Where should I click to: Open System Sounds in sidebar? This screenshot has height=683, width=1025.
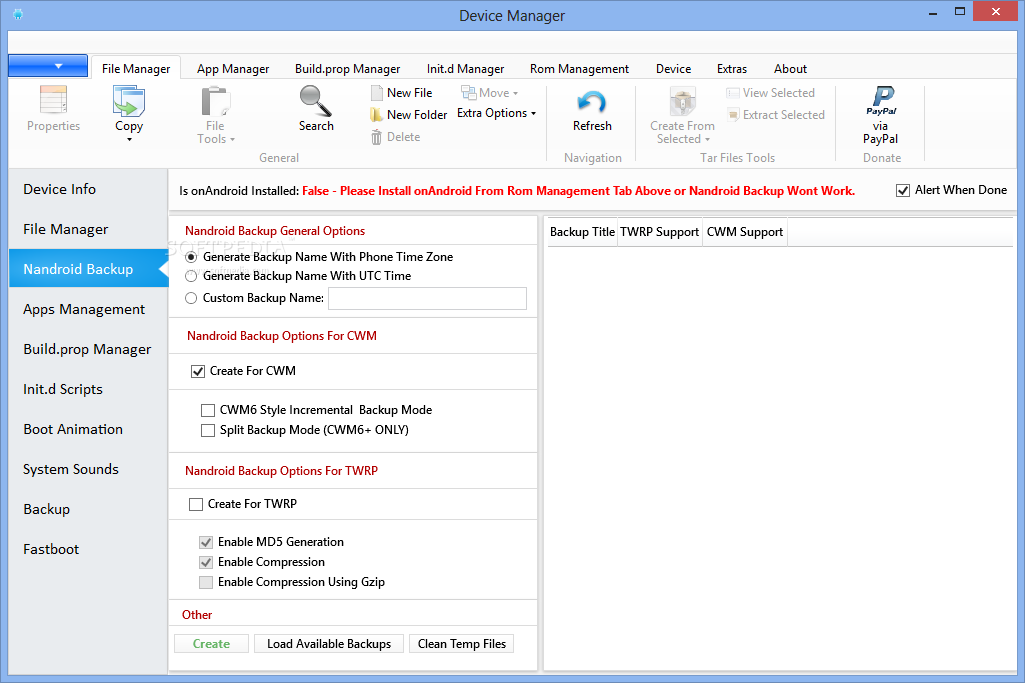pos(89,469)
